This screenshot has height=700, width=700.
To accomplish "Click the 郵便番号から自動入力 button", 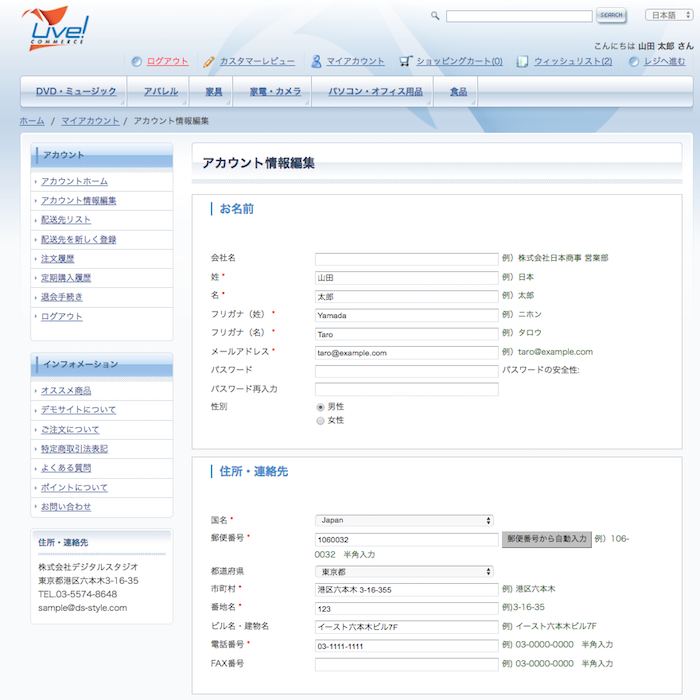I will (546, 539).
